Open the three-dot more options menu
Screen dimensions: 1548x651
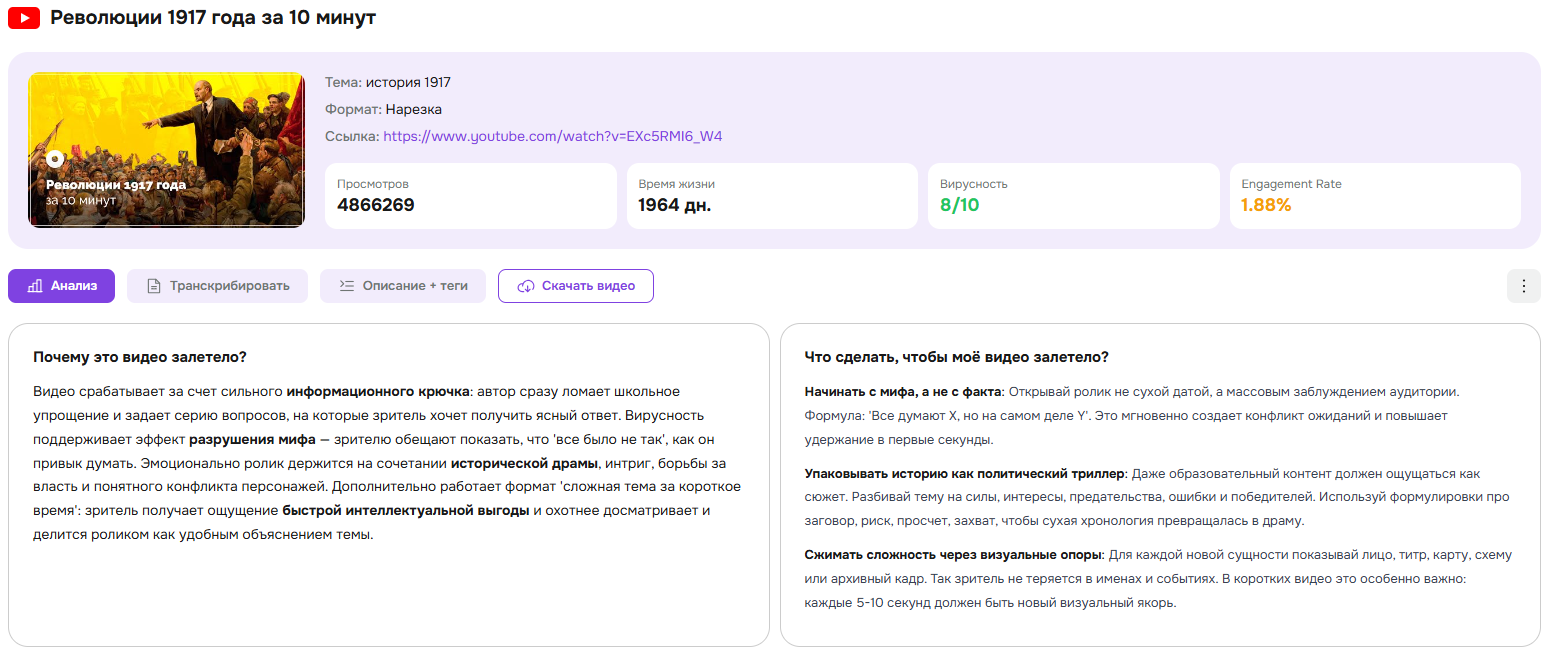coord(1523,286)
